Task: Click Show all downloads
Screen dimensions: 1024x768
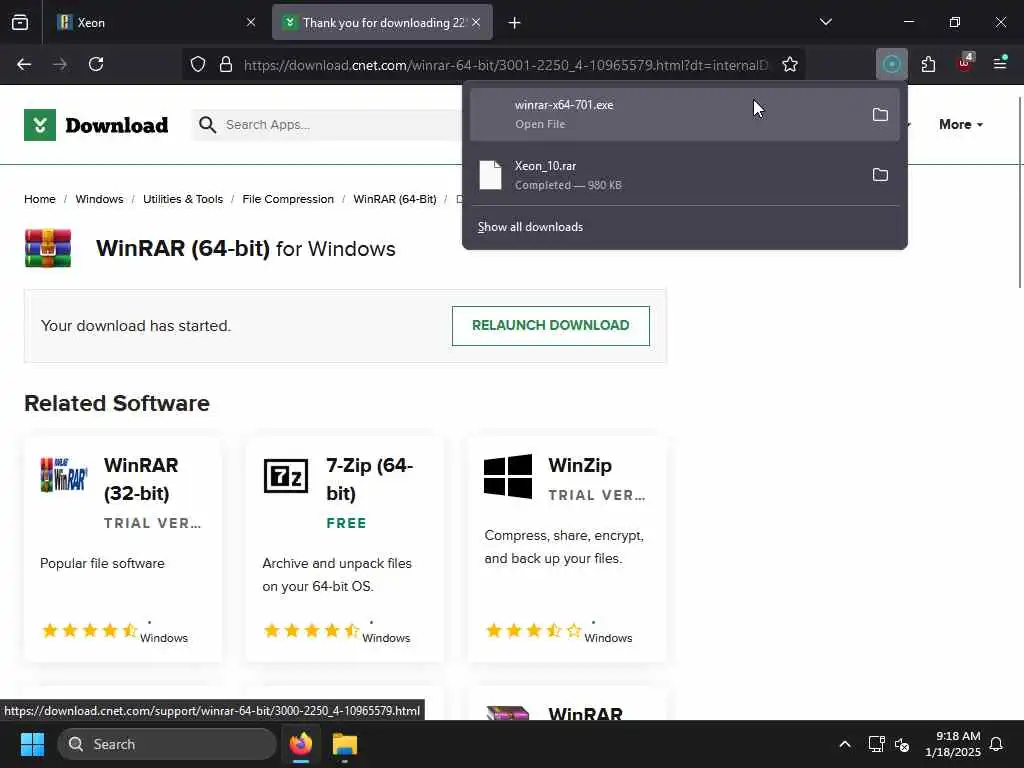Action: click(530, 227)
